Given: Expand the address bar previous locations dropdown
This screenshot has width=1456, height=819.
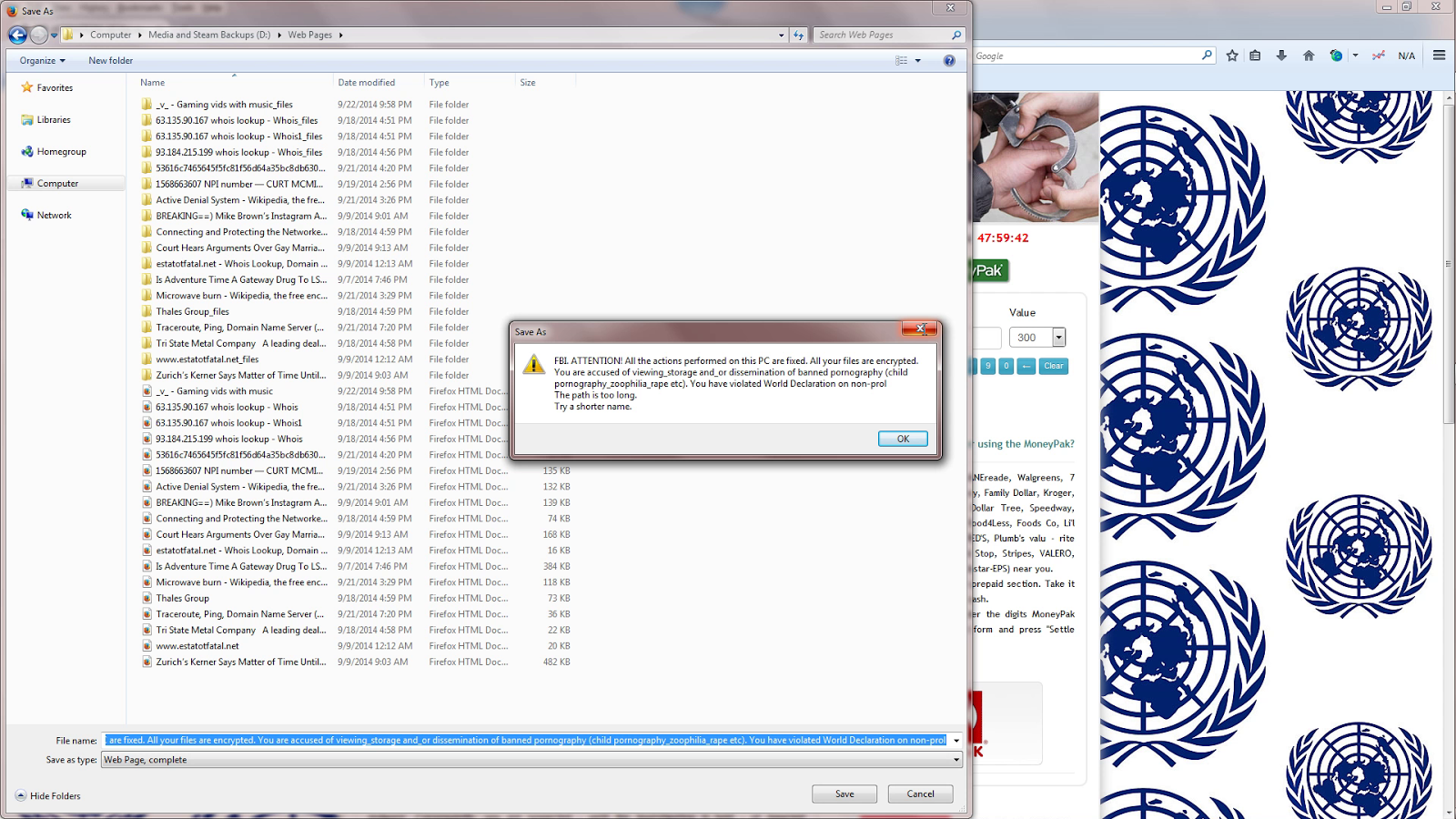Looking at the screenshot, I should pos(781,35).
